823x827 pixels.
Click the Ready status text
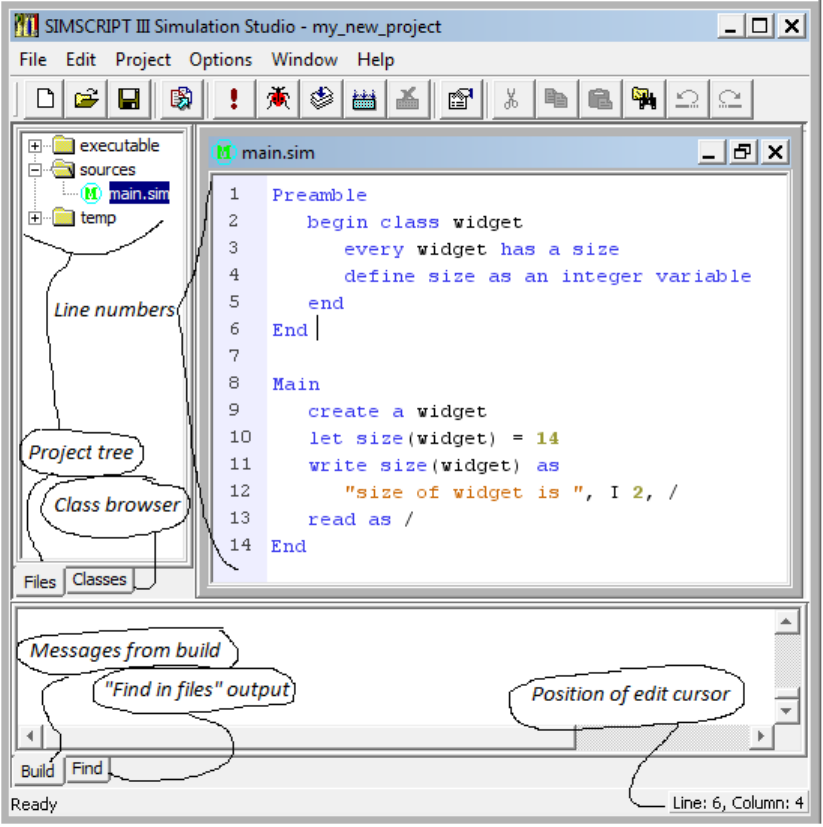[x=34, y=805]
